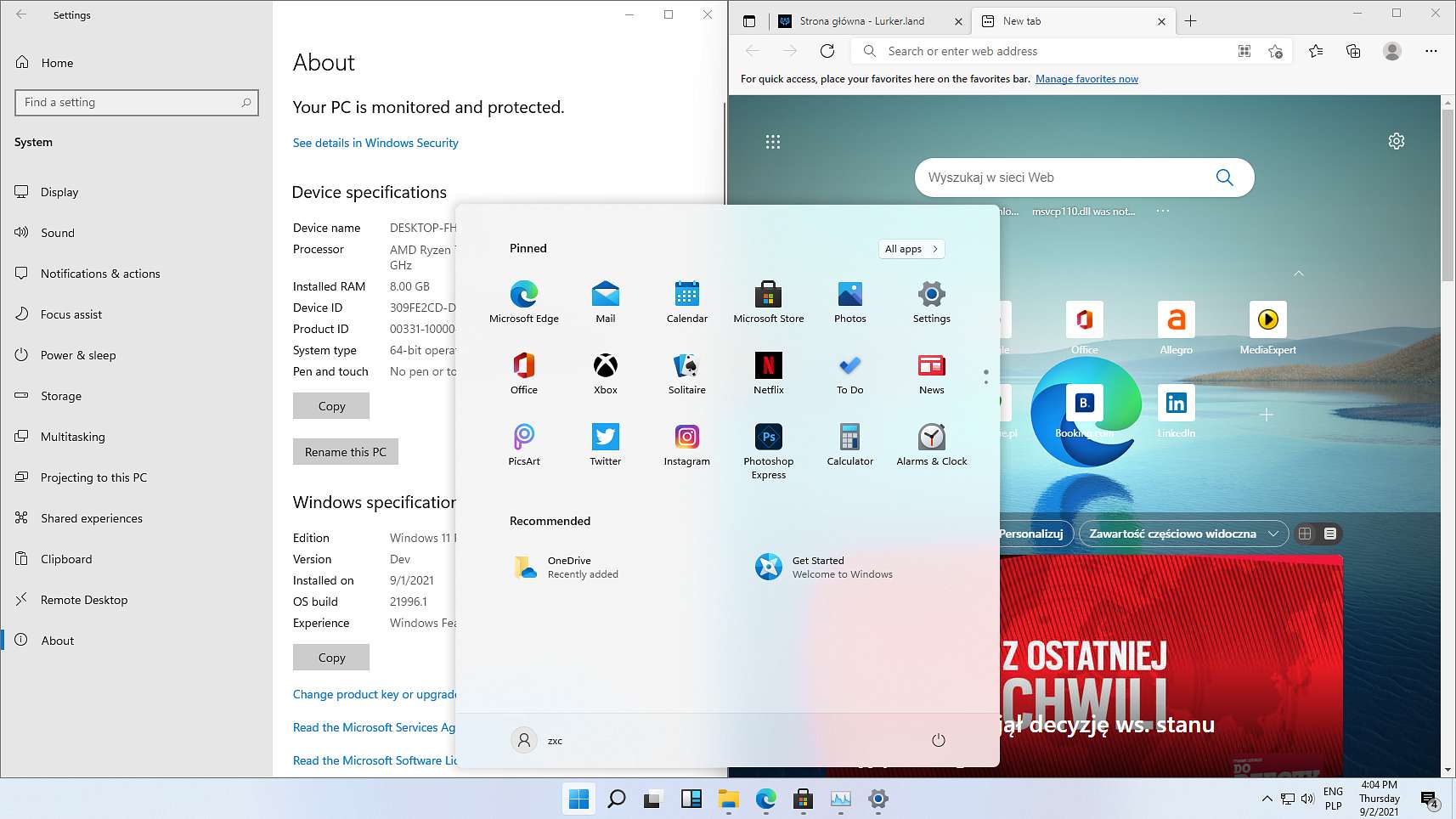The width and height of the screenshot is (1456, 819).
Task: Open Widgets from the taskbar
Action: click(691, 799)
